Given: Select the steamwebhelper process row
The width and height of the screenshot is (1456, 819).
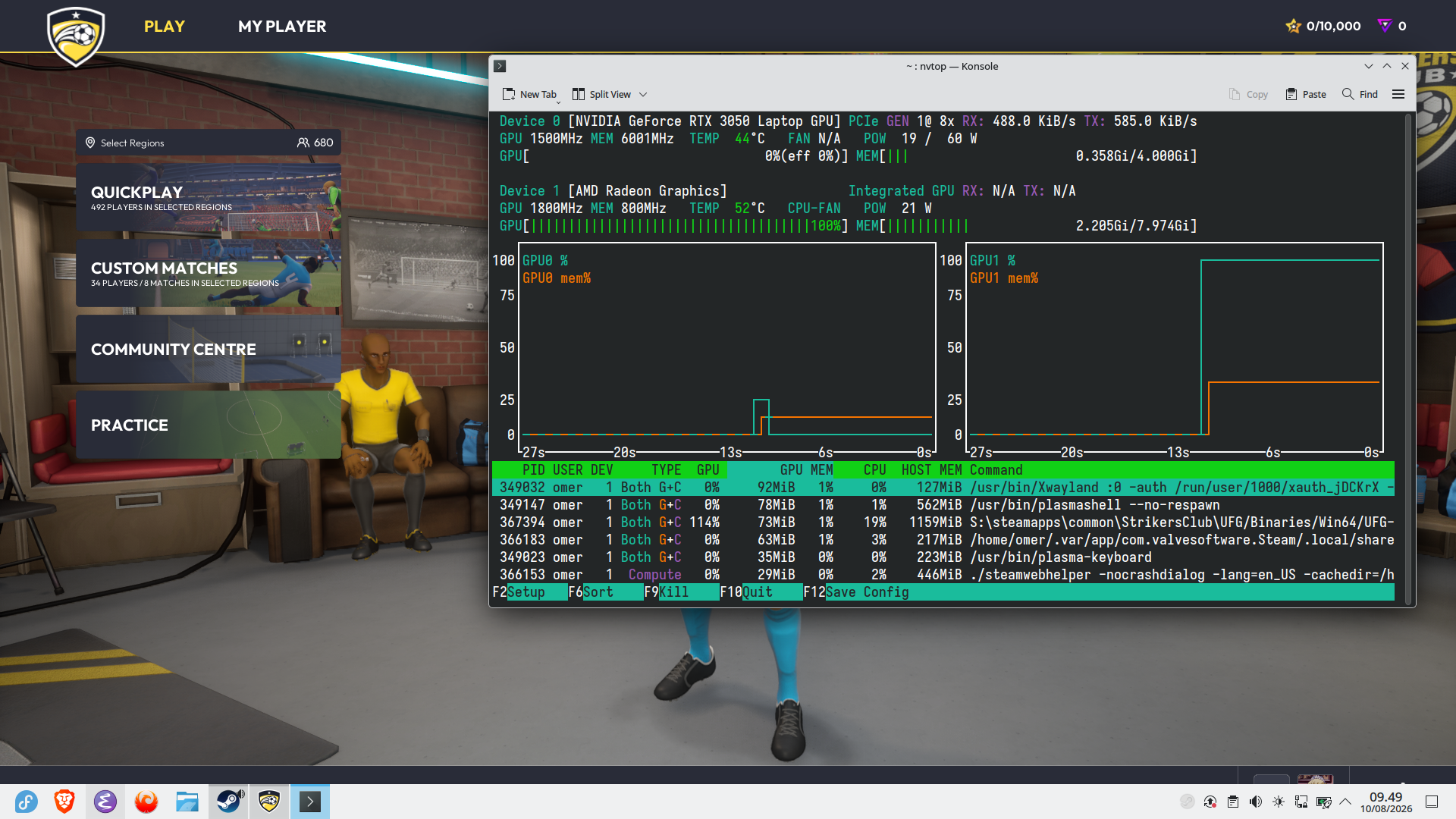Looking at the screenshot, I should [943, 575].
